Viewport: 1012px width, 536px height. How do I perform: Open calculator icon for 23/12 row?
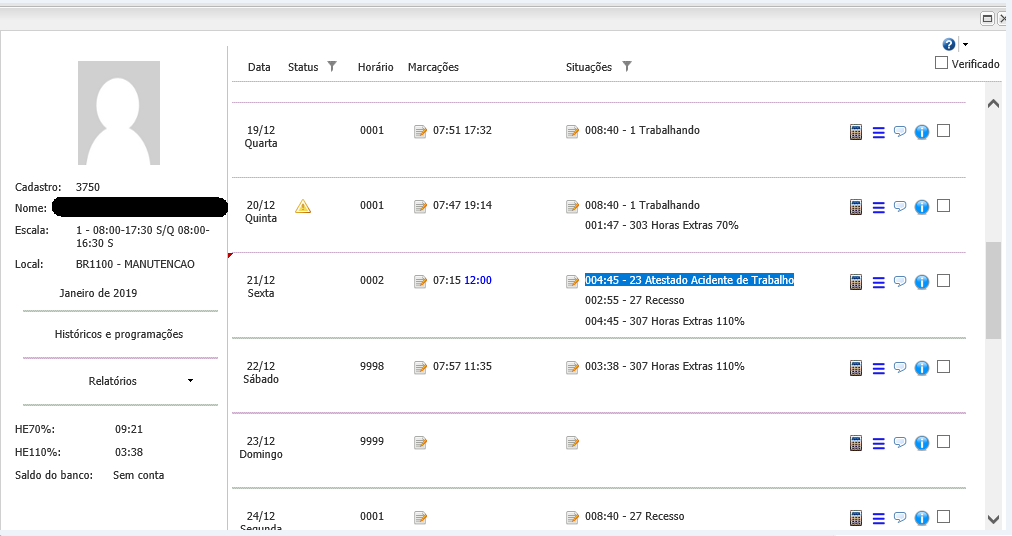[856, 444]
